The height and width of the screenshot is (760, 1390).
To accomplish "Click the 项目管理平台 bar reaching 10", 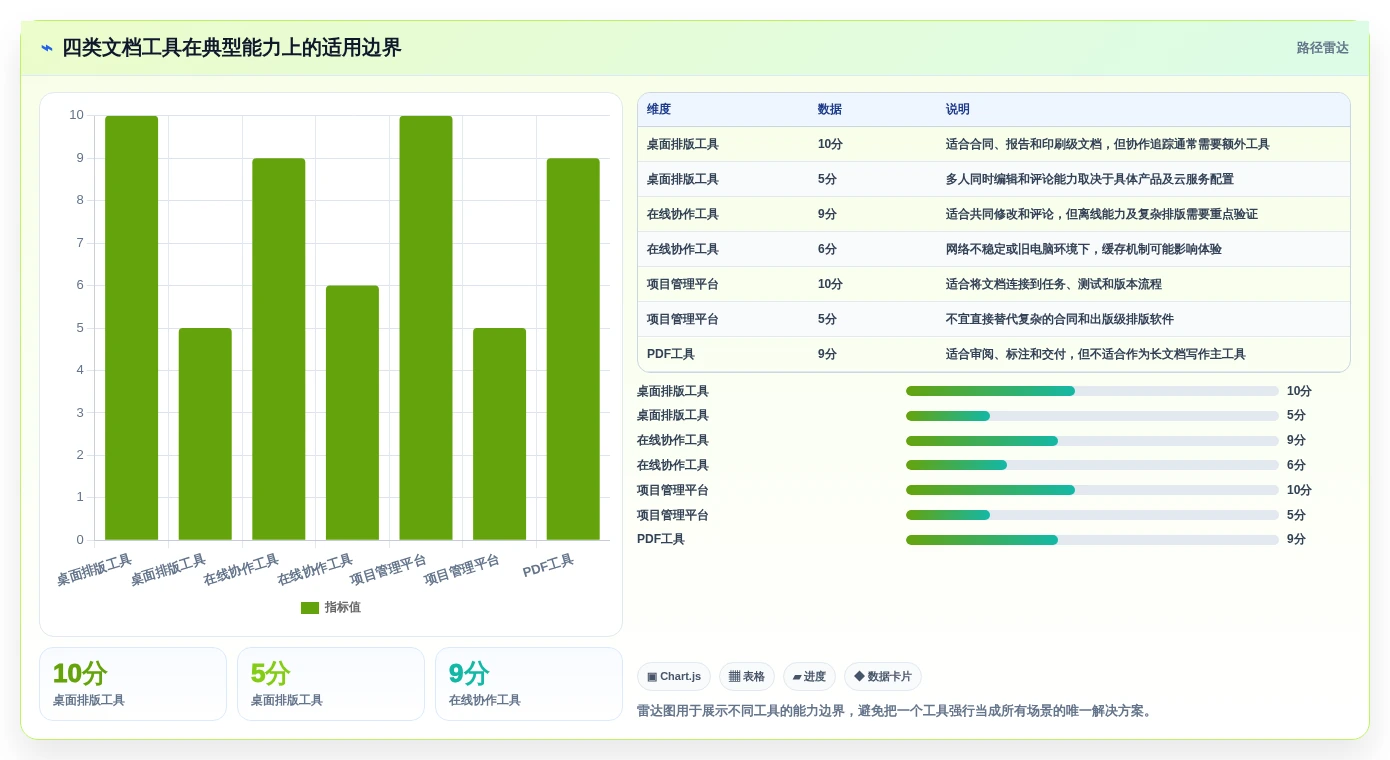I will pos(426,328).
